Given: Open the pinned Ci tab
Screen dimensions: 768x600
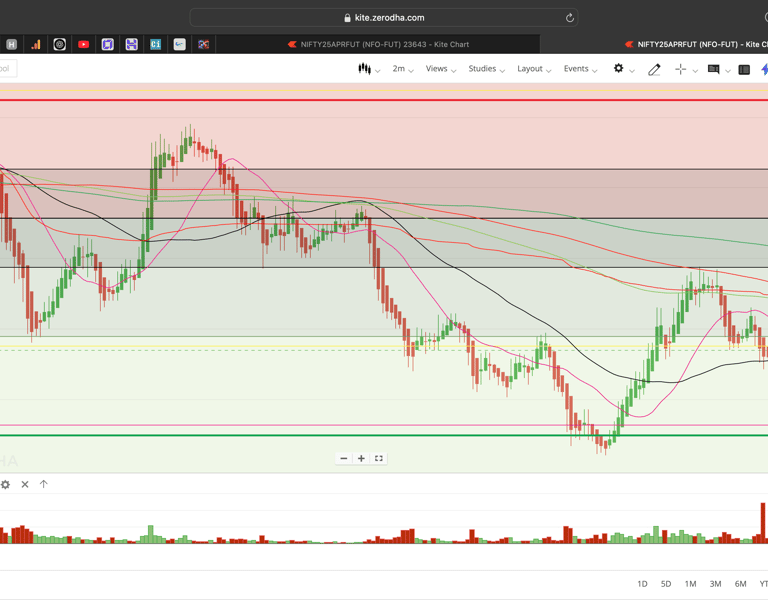Looking at the screenshot, I should (155, 45).
